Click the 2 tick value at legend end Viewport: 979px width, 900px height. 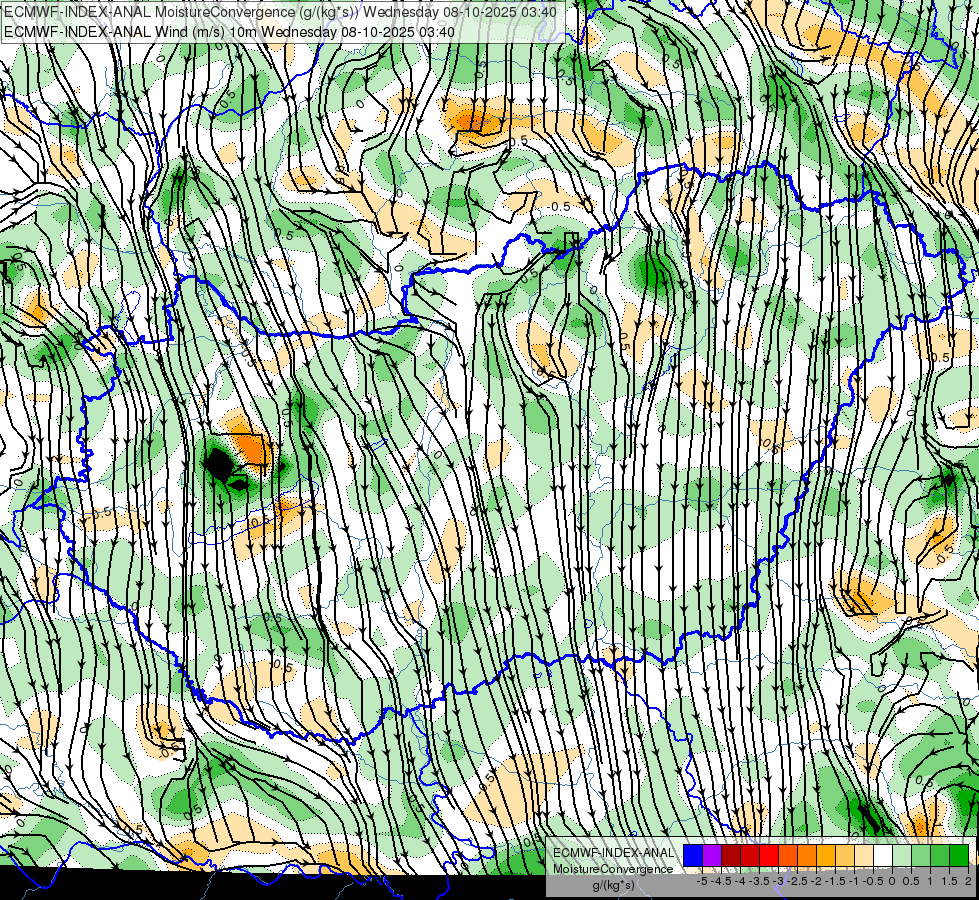[968, 881]
